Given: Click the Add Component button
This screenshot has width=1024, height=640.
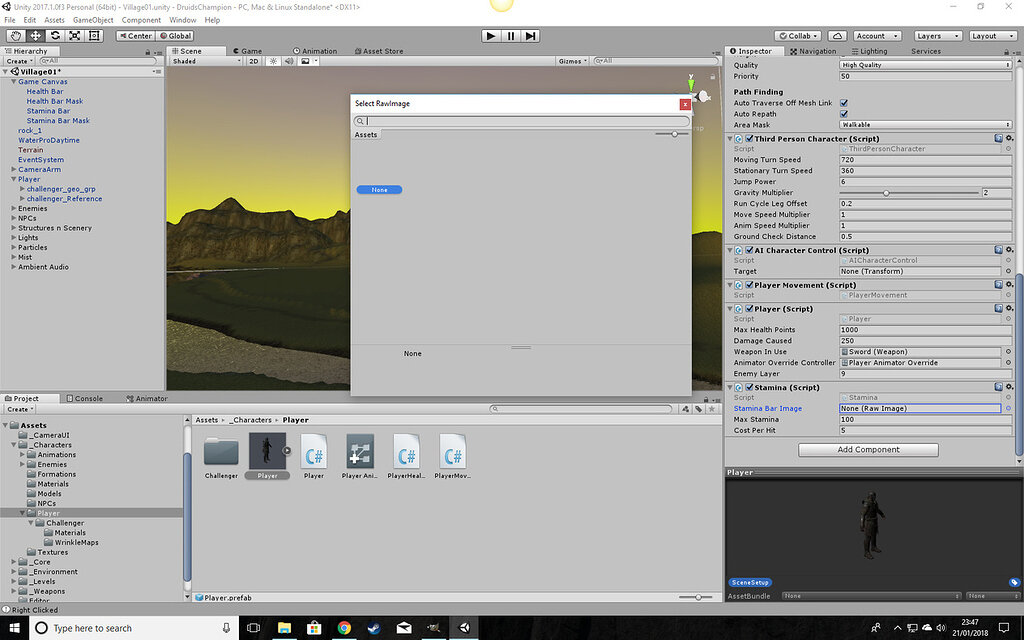Looking at the screenshot, I should (867, 449).
